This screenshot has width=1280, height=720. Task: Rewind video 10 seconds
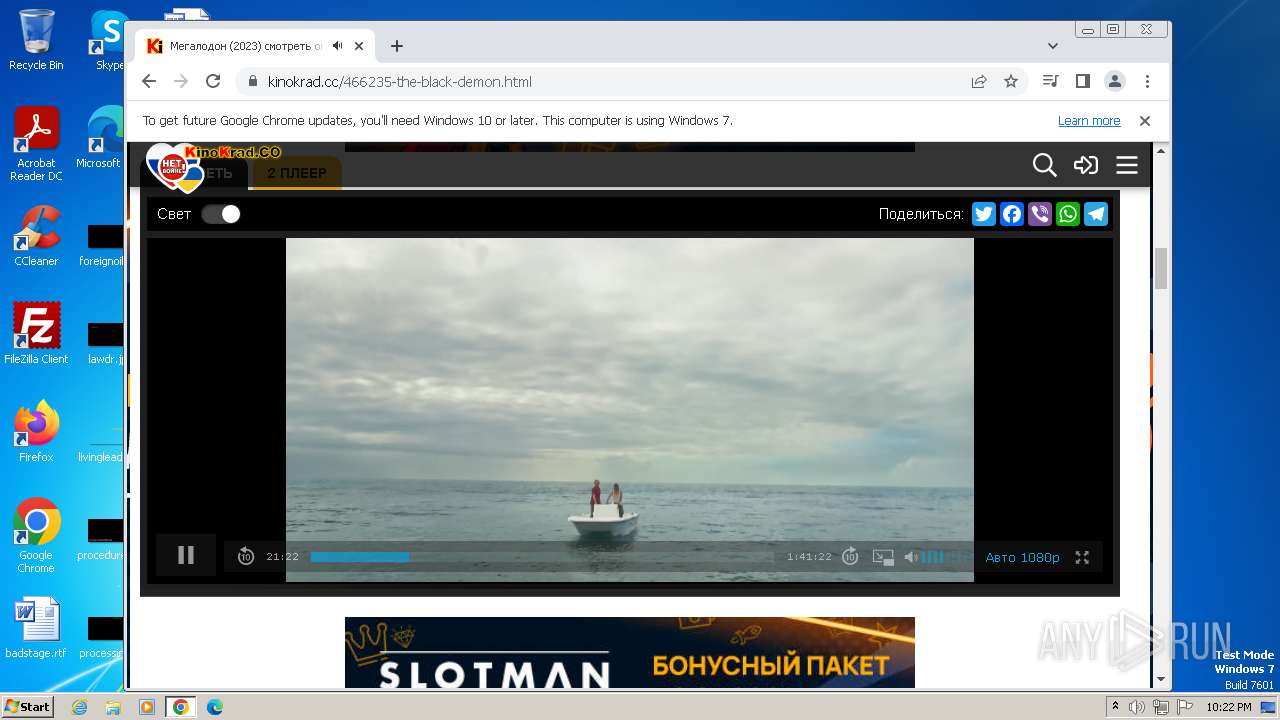[246, 557]
